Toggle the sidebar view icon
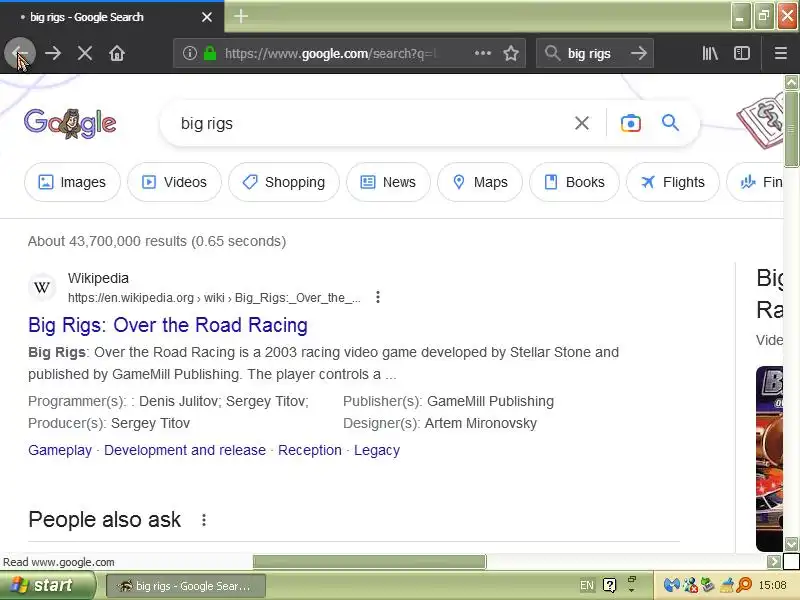 742,53
